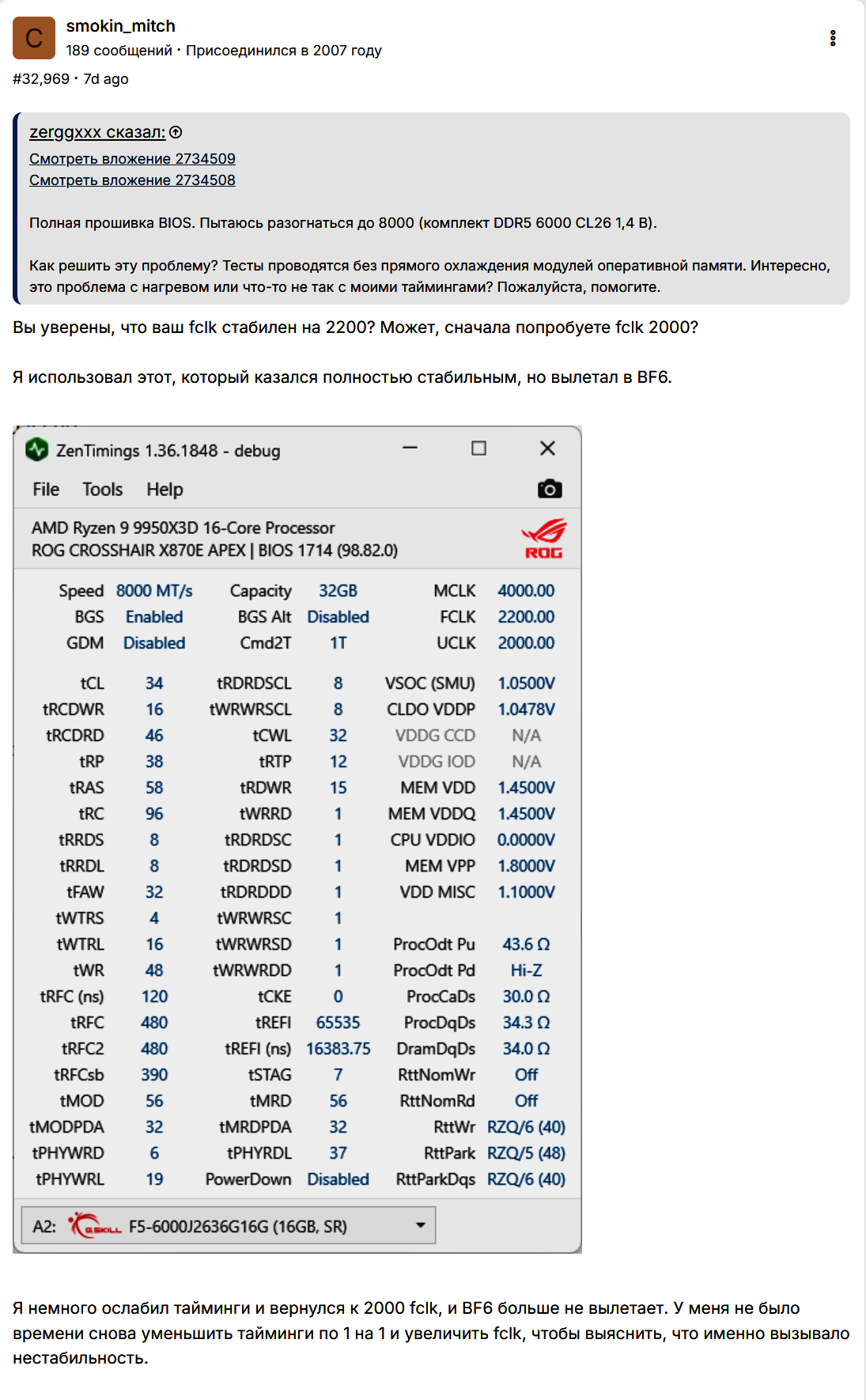Screen dimensions: 866x1400
Task: Click the G.Skill logo in module selector
Action: point(95,1226)
